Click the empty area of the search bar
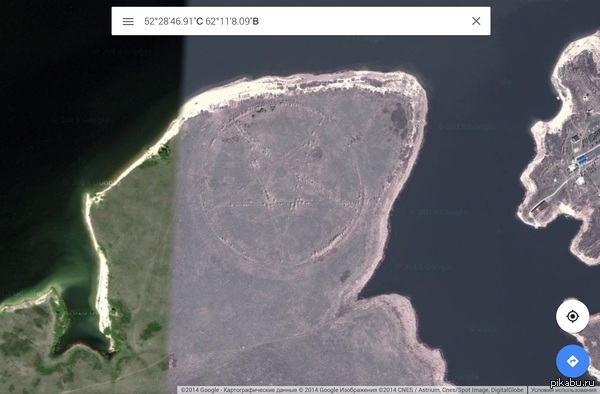 coord(364,21)
